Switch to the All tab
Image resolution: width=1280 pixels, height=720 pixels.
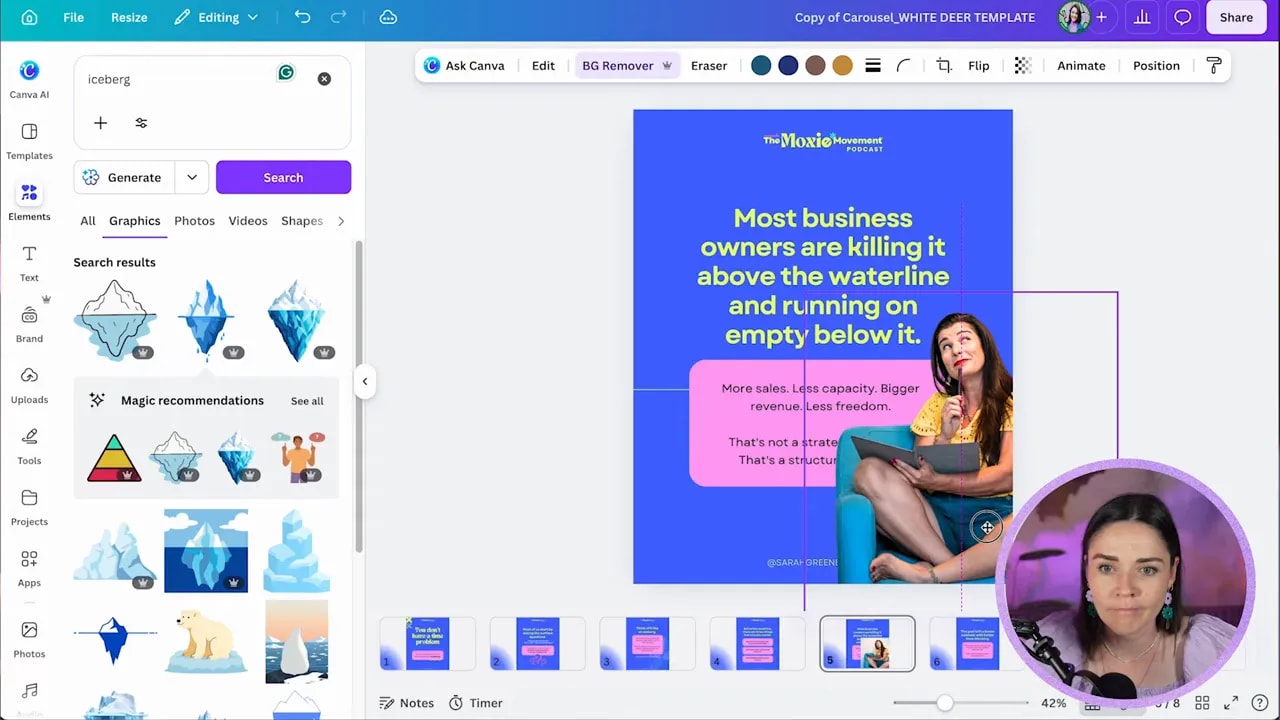point(88,221)
